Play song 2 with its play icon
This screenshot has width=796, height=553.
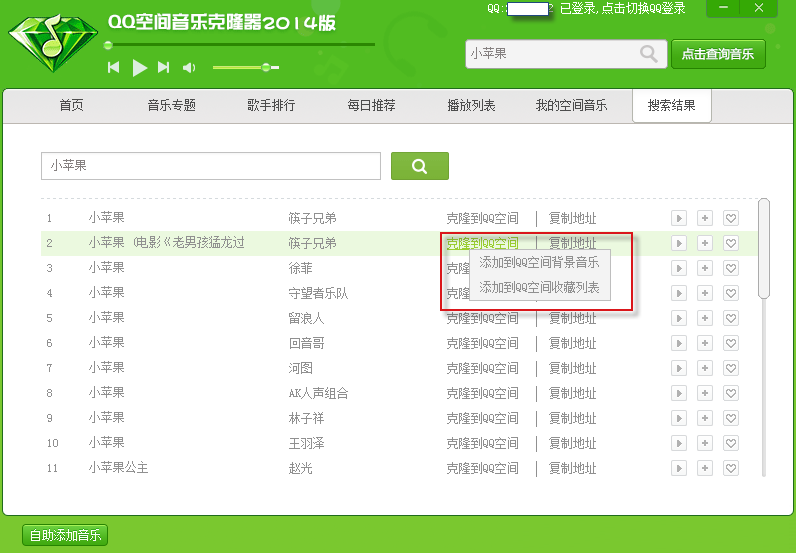[679, 243]
